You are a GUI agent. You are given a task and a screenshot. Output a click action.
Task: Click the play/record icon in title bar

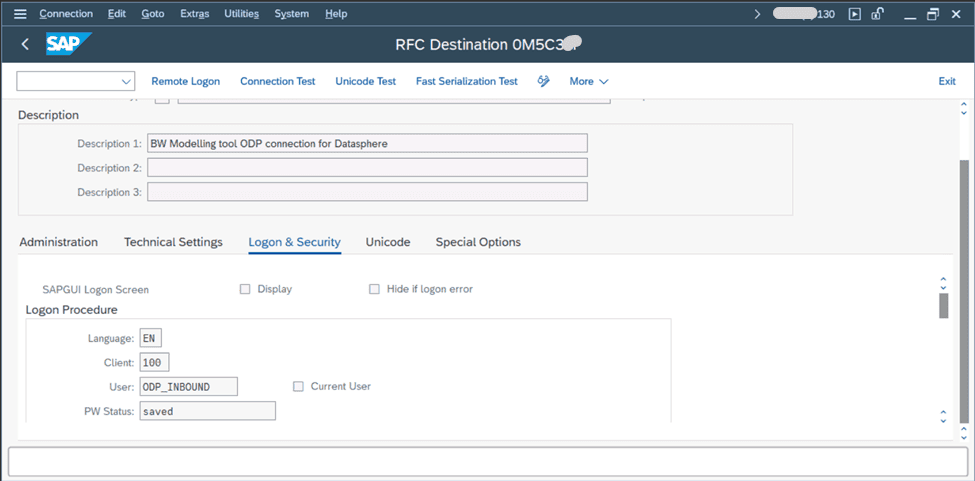[855, 14]
